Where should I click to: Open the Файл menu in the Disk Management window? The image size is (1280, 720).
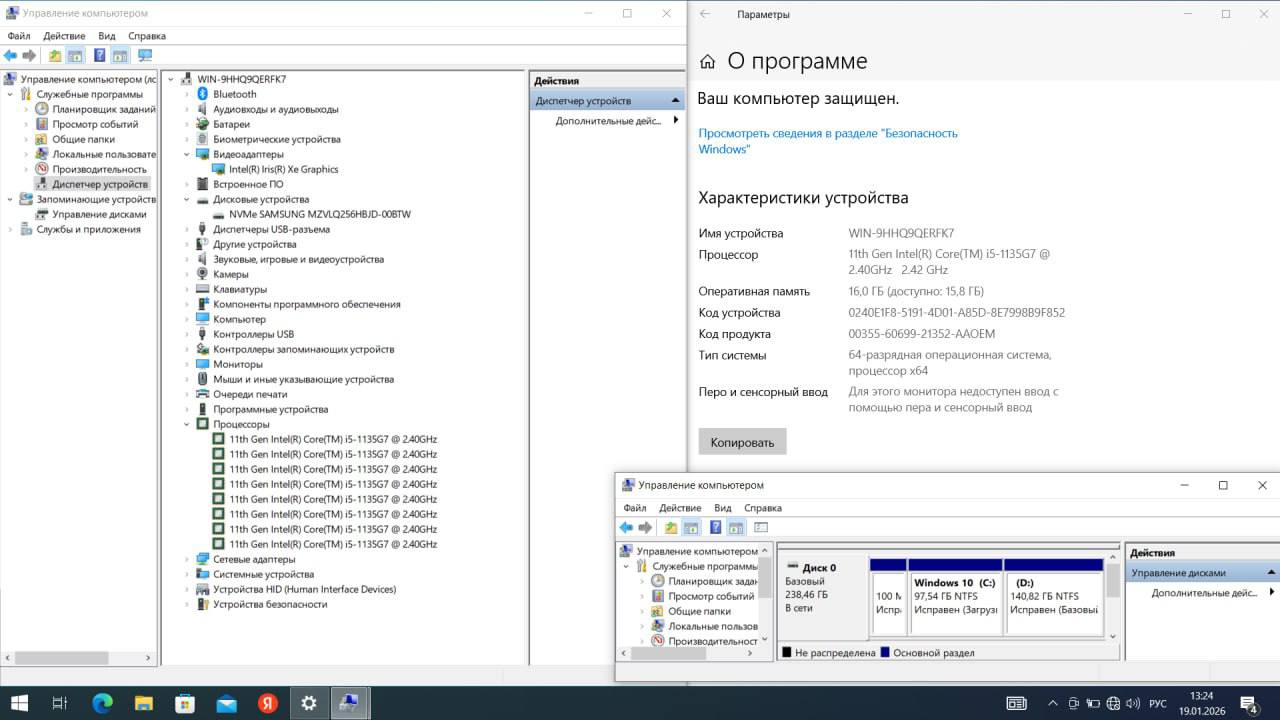pos(634,508)
